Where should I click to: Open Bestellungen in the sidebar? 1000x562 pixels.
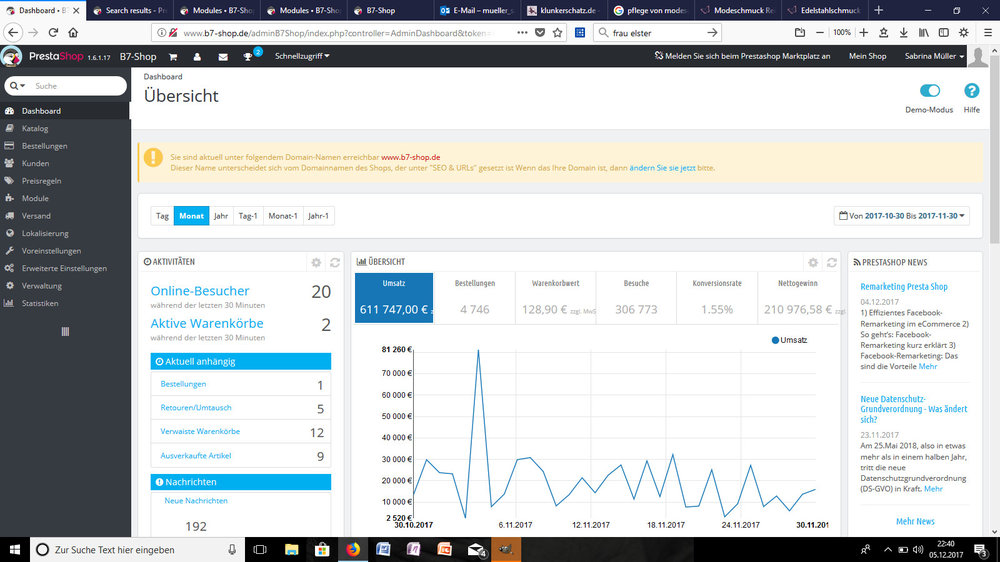point(65,146)
